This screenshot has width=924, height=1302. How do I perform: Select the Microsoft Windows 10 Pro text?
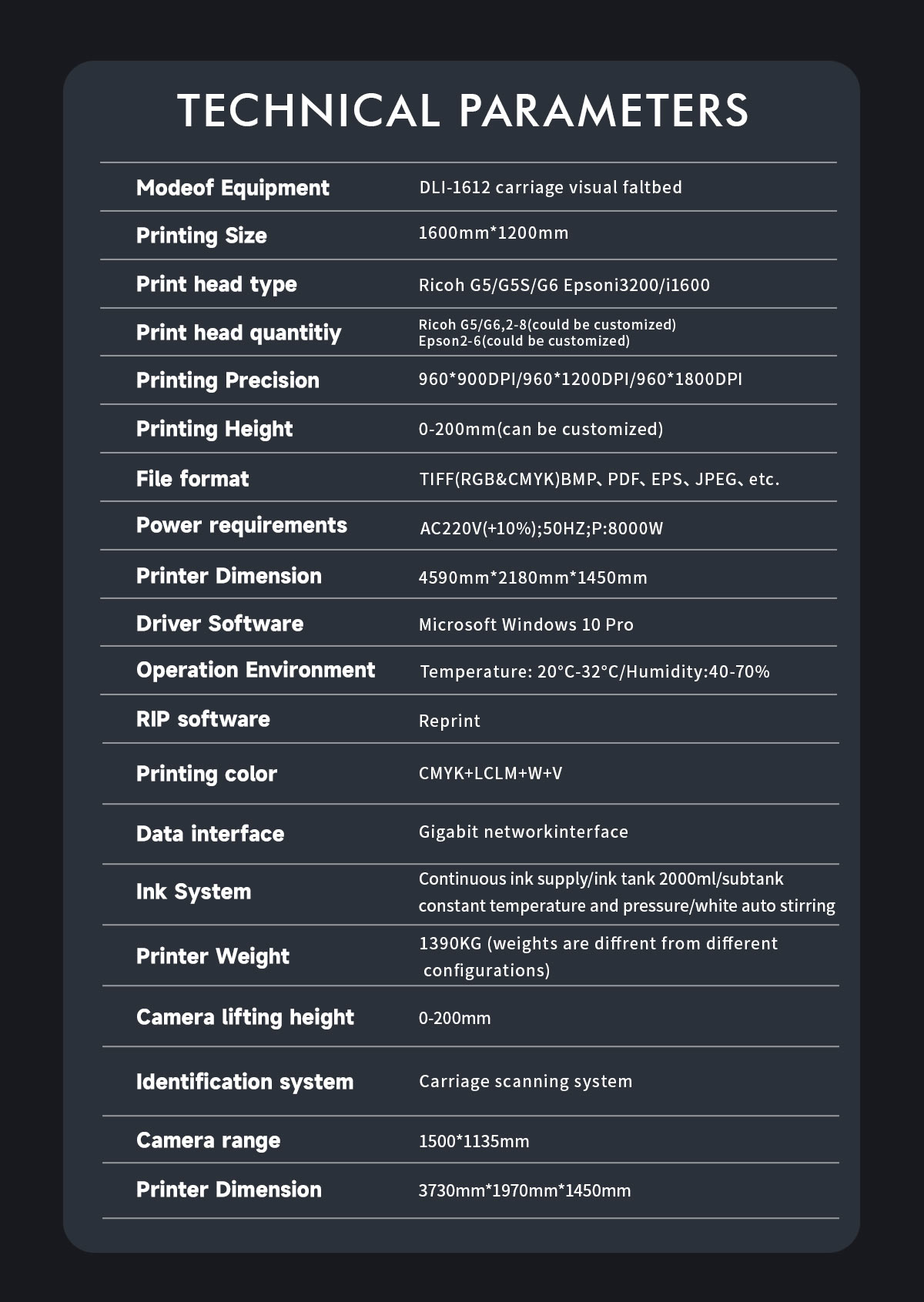tap(526, 624)
